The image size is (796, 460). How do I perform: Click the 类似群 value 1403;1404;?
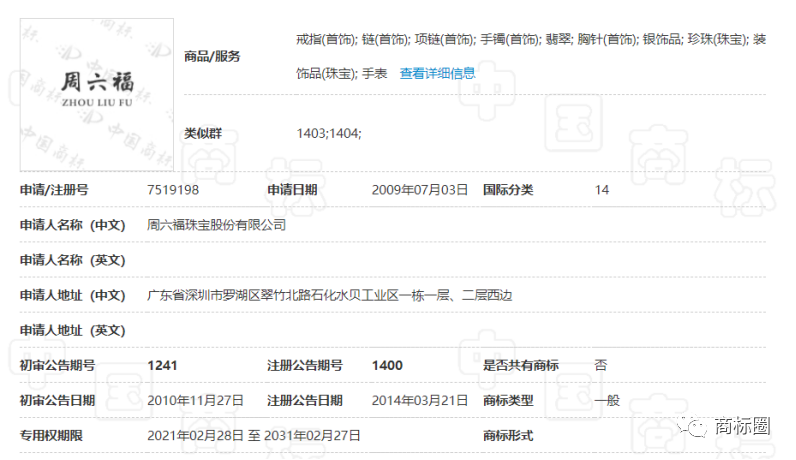point(329,133)
